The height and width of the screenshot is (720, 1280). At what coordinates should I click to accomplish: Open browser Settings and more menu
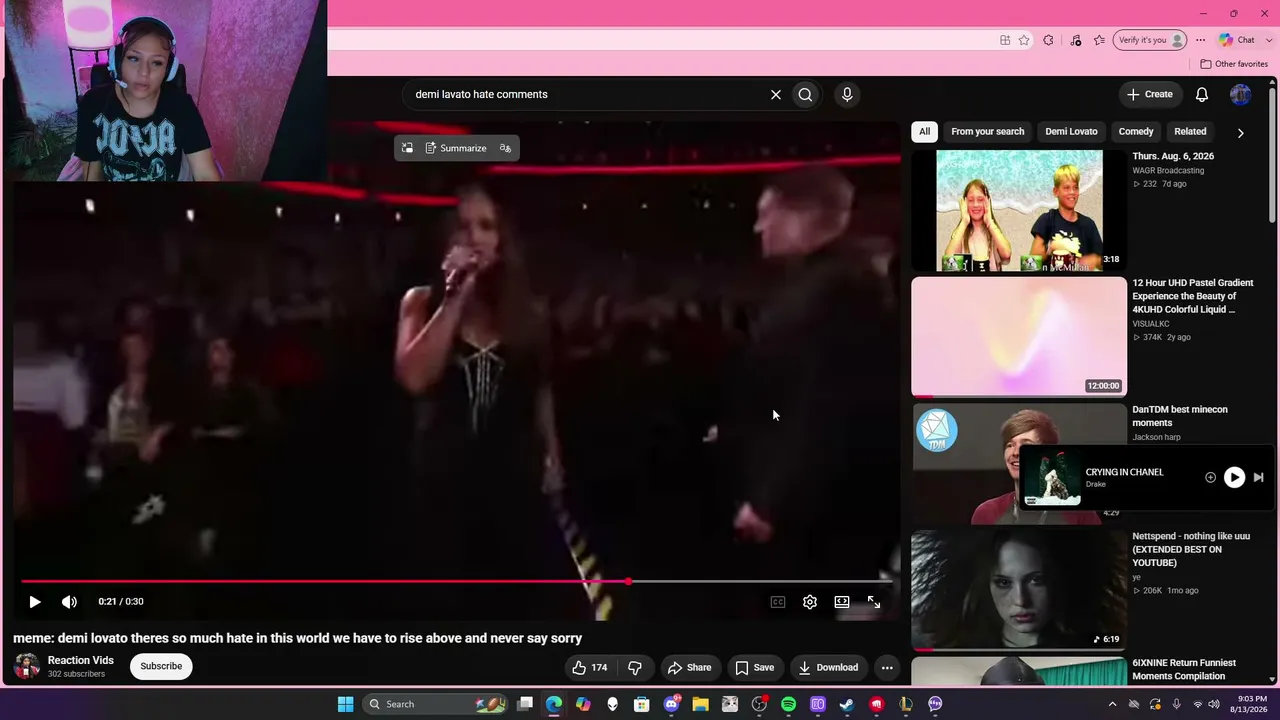(1200, 40)
